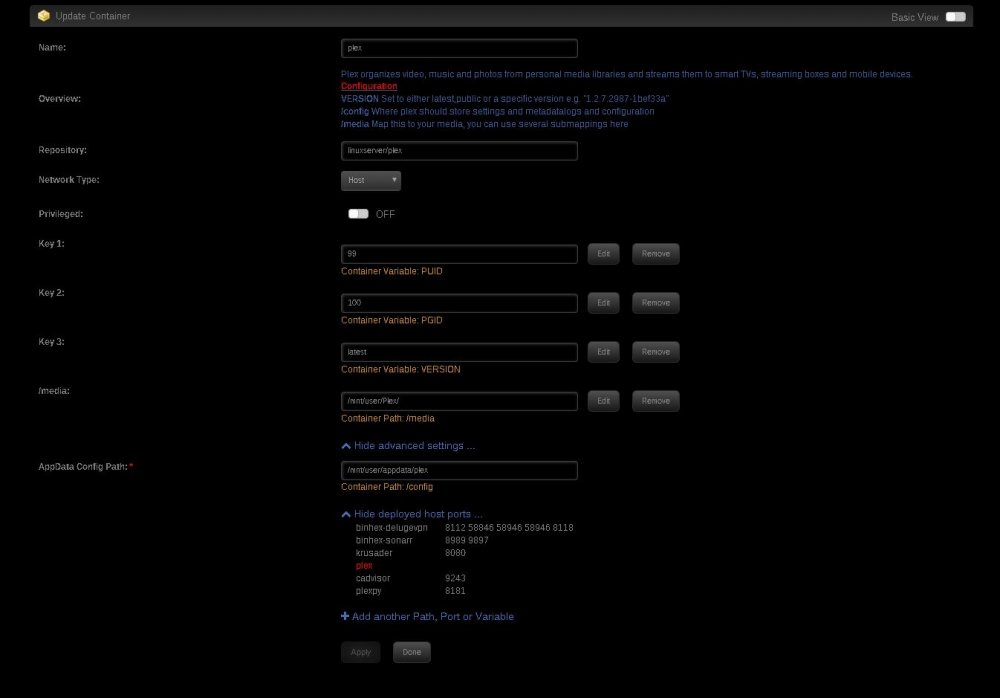Click the Key 3 VERSION value field
This screenshot has width=1000, height=698.
click(x=459, y=352)
